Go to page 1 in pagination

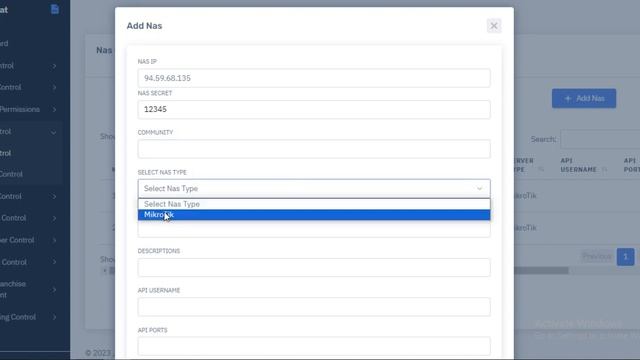(x=625, y=257)
